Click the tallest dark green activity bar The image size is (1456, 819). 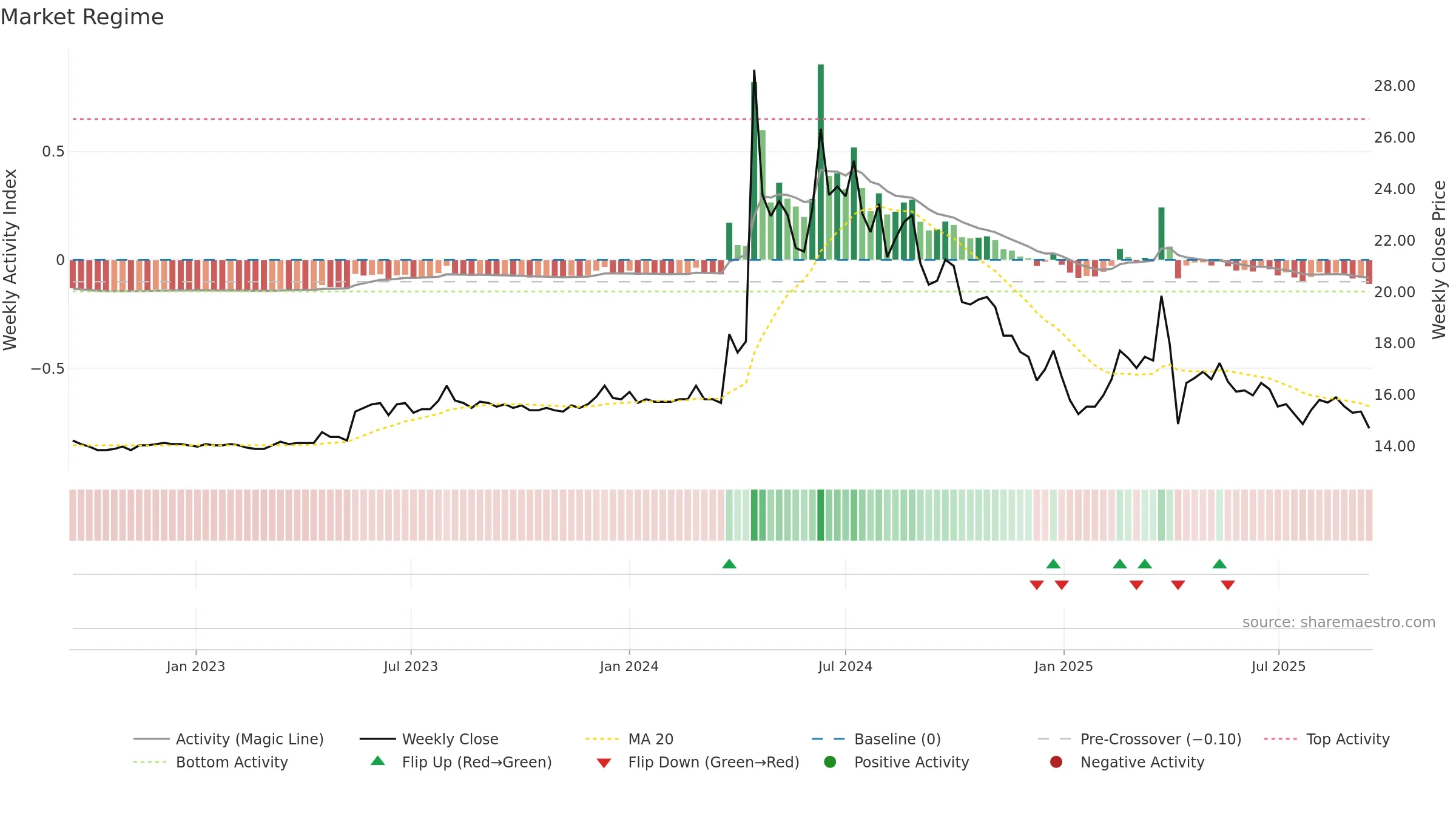coord(821,162)
